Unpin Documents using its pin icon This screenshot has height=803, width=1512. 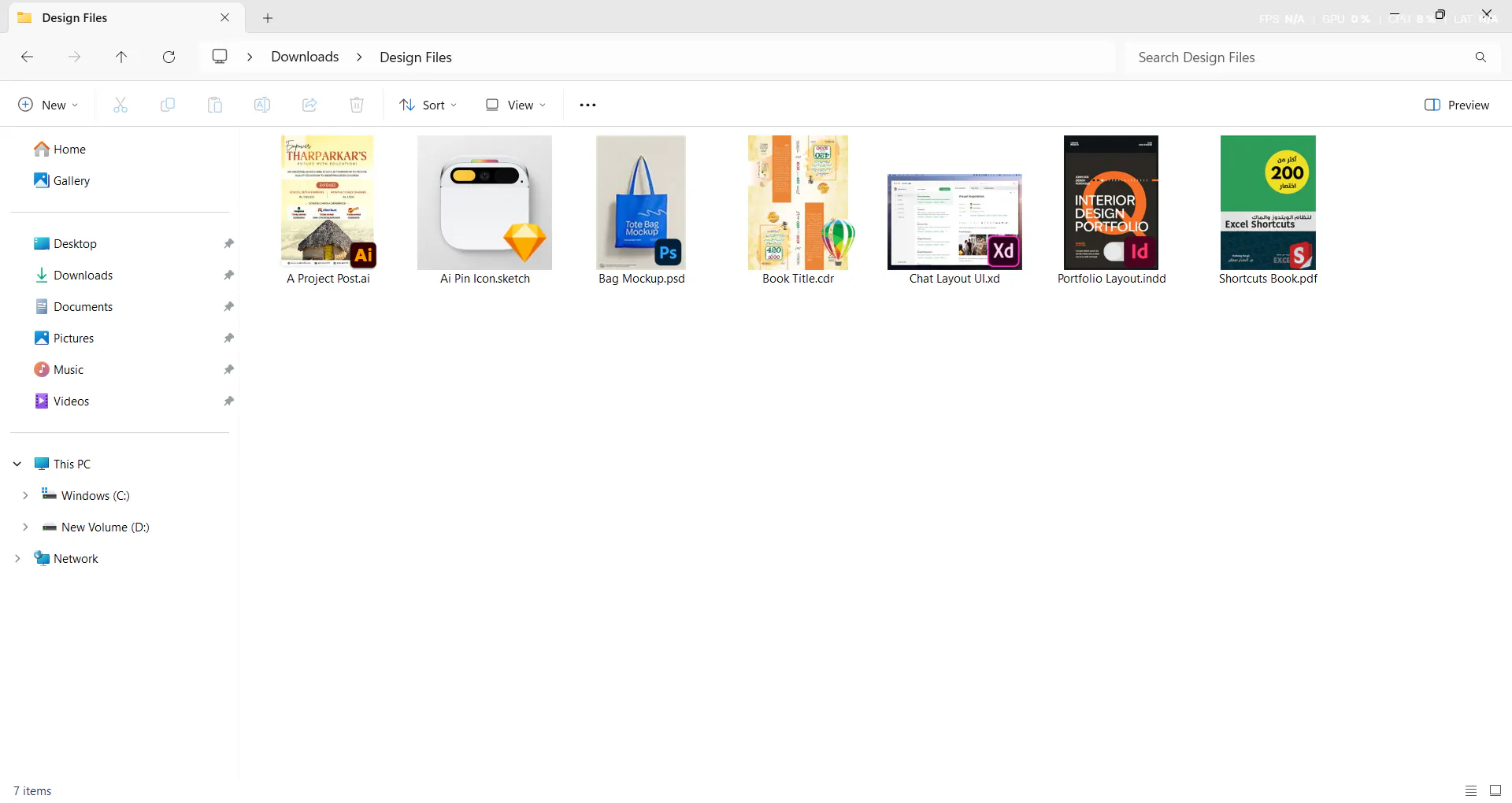click(x=228, y=306)
